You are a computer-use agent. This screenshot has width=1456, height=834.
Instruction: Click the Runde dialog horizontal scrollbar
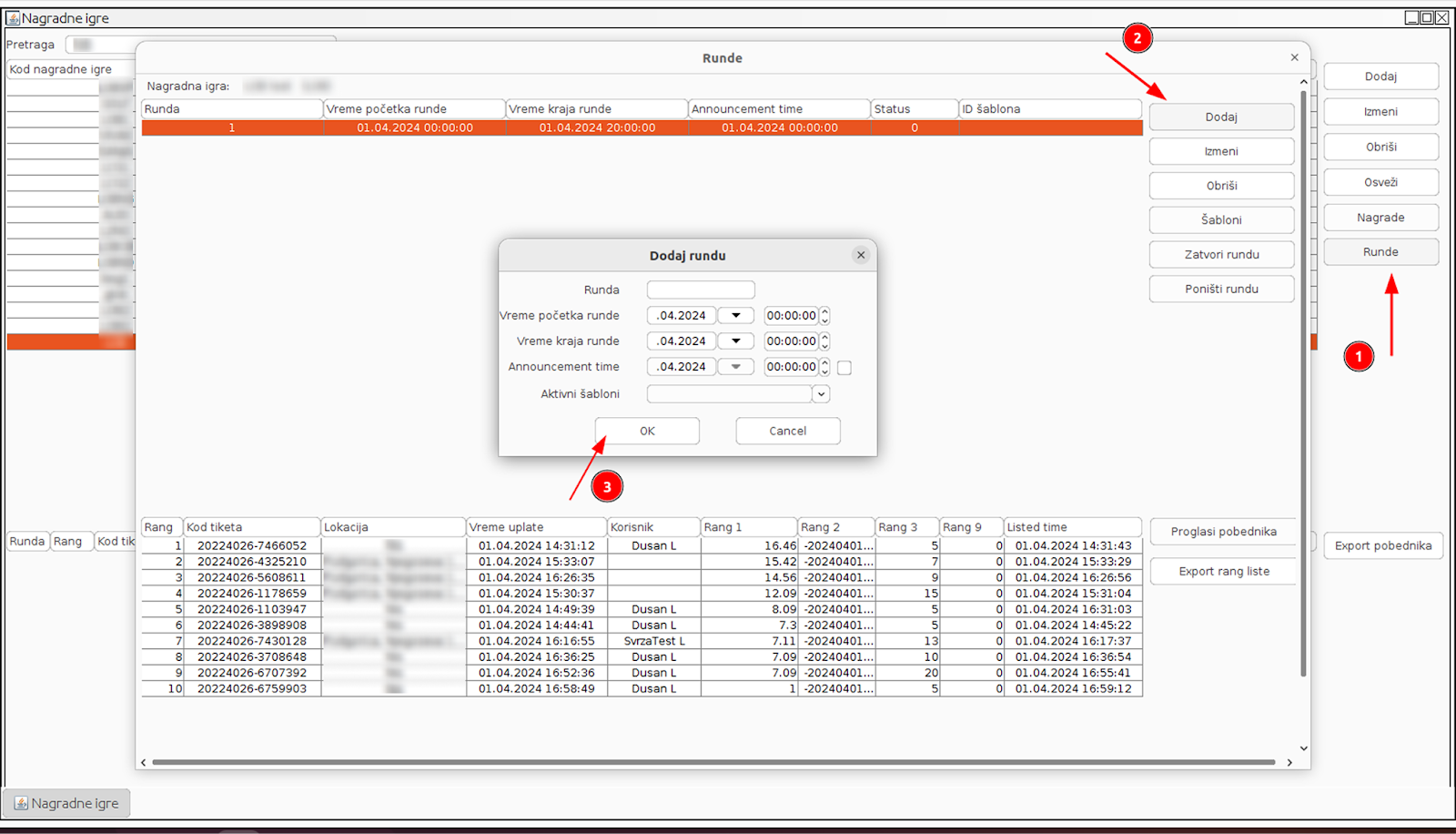click(x=713, y=762)
